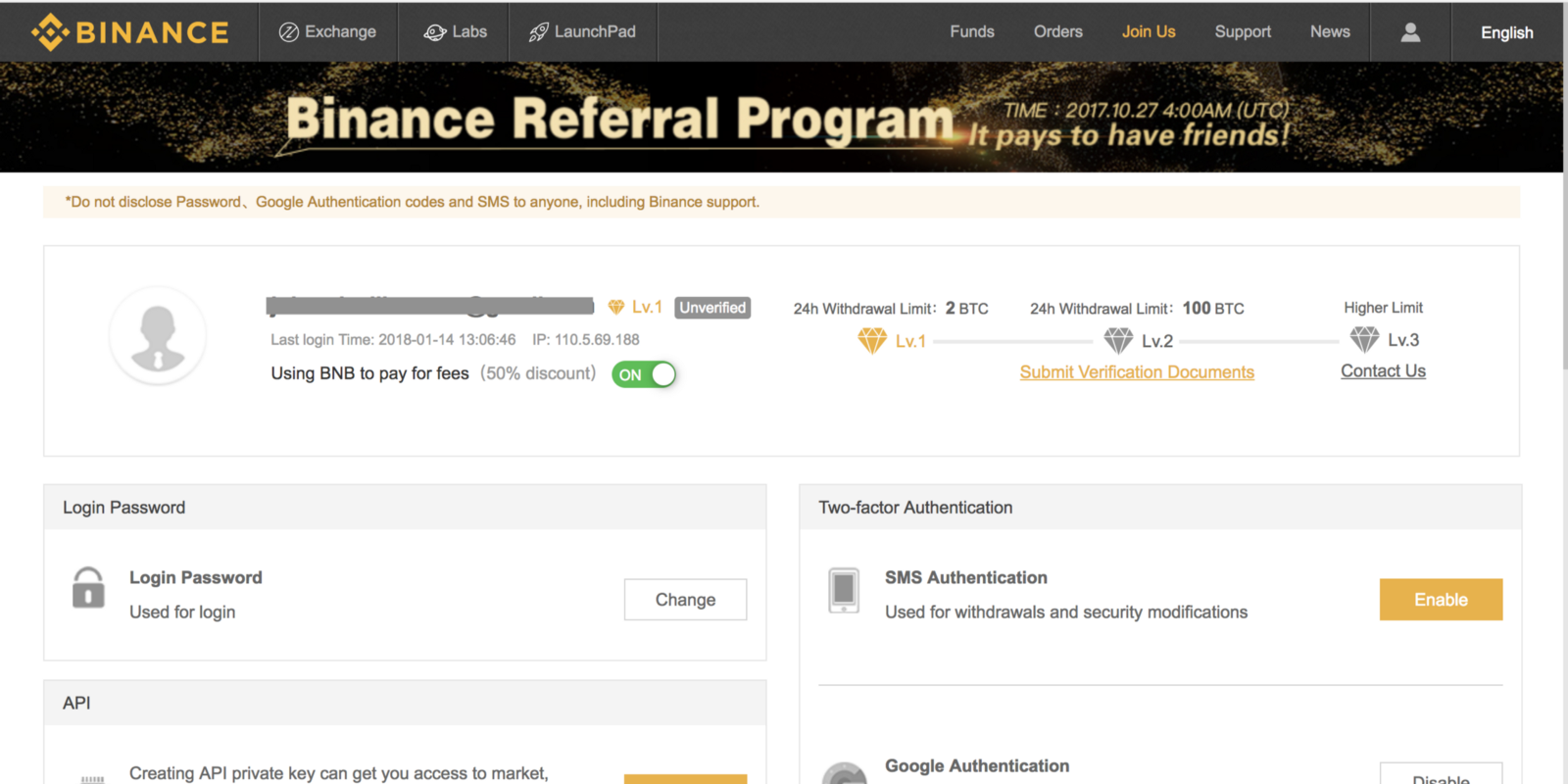Click the Two-factor Authentication section header

tap(1160, 508)
